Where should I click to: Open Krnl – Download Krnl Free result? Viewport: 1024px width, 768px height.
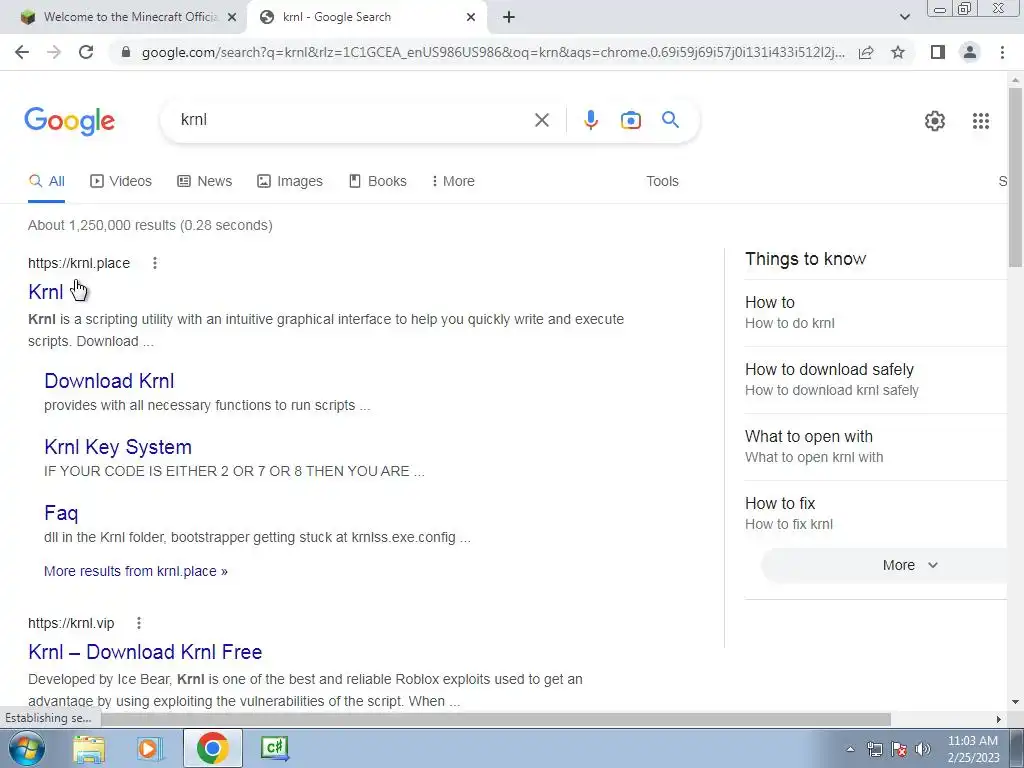pos(145,652)
